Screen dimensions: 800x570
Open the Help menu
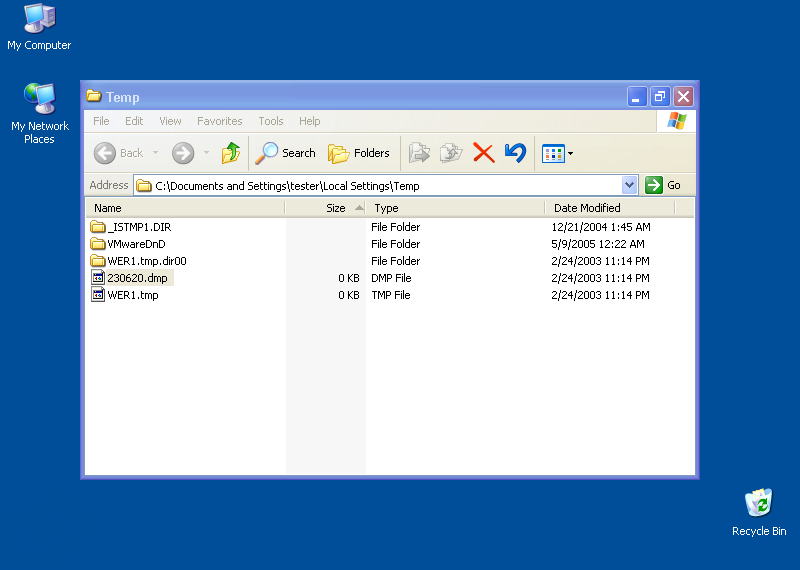coord(309,121)
